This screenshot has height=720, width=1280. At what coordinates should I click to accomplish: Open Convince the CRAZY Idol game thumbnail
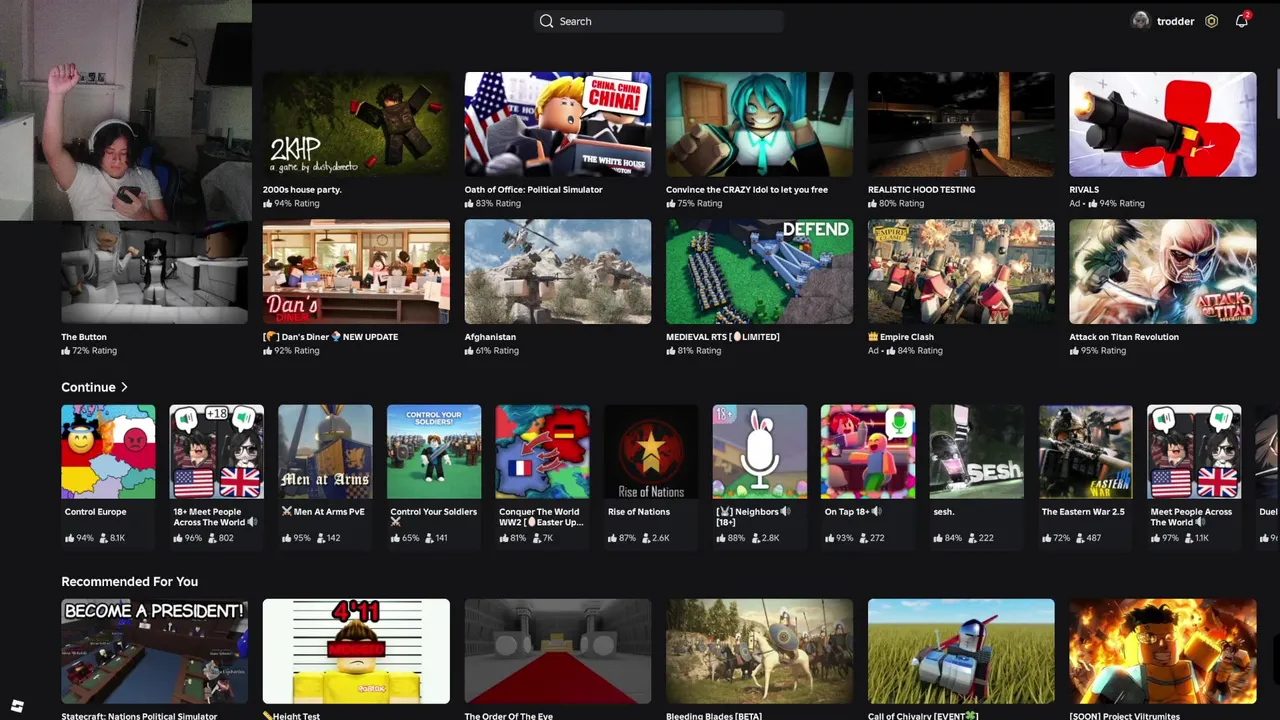point(760,124)
